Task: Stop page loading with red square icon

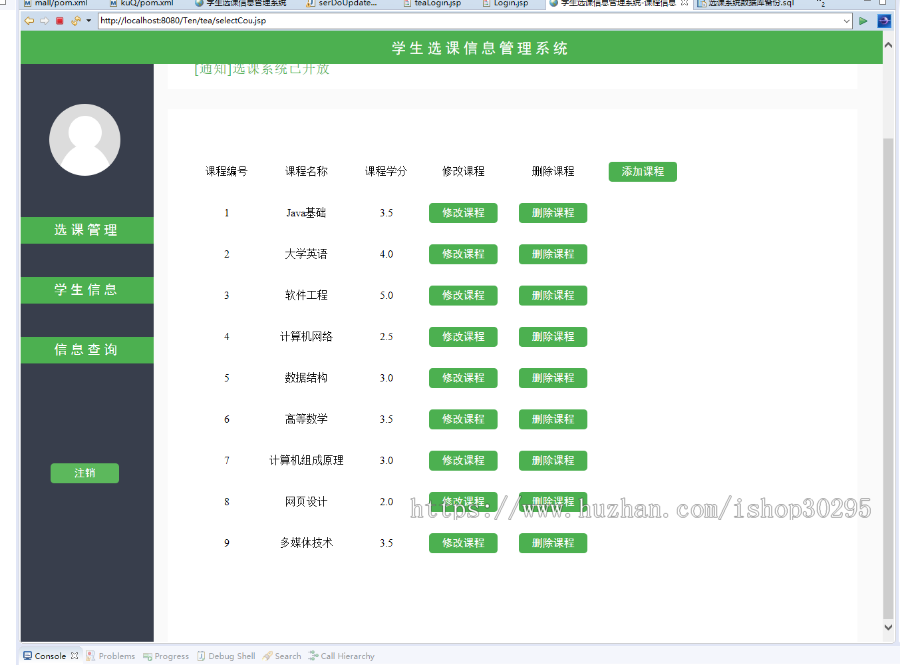Action: coord(59,20)
